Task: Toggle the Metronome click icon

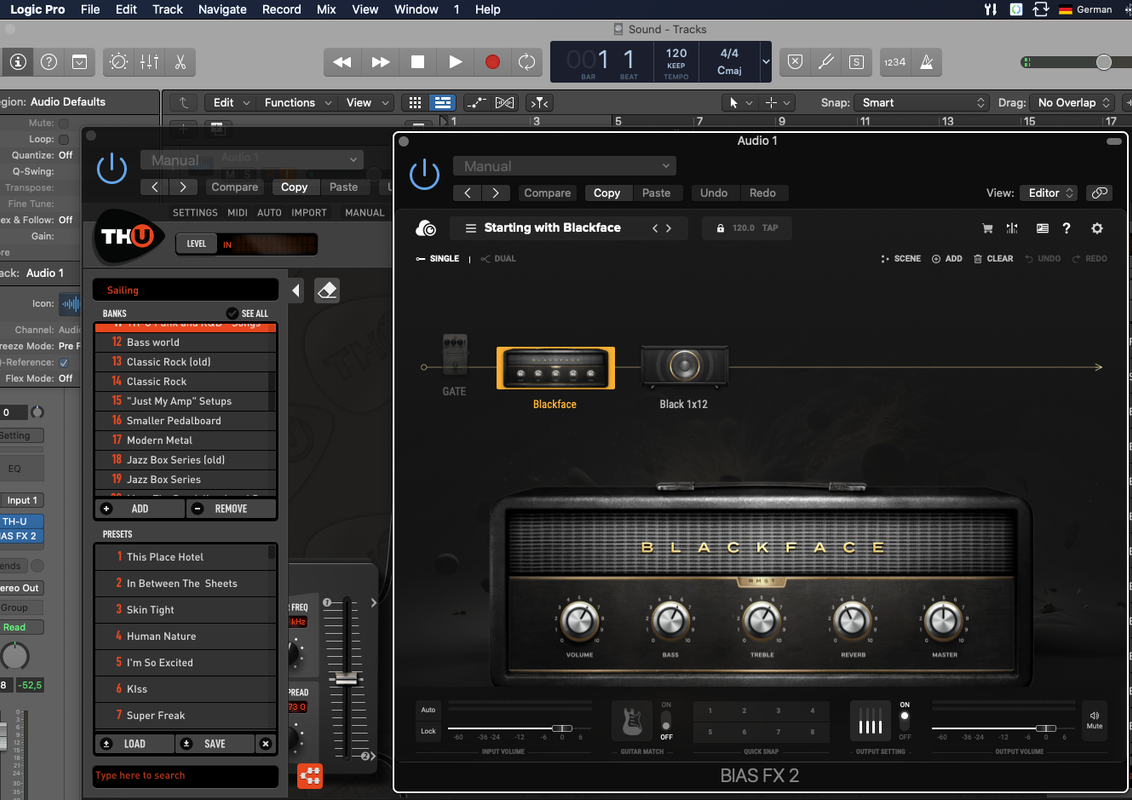Action: tap(926, 62)
